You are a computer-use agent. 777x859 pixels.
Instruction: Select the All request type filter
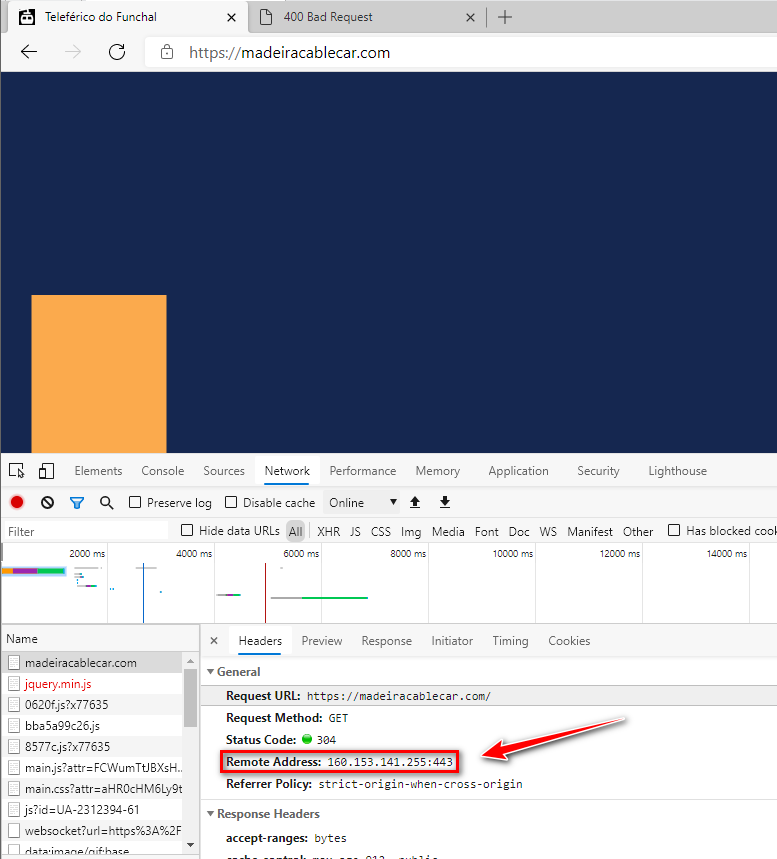tap(295, 531)
